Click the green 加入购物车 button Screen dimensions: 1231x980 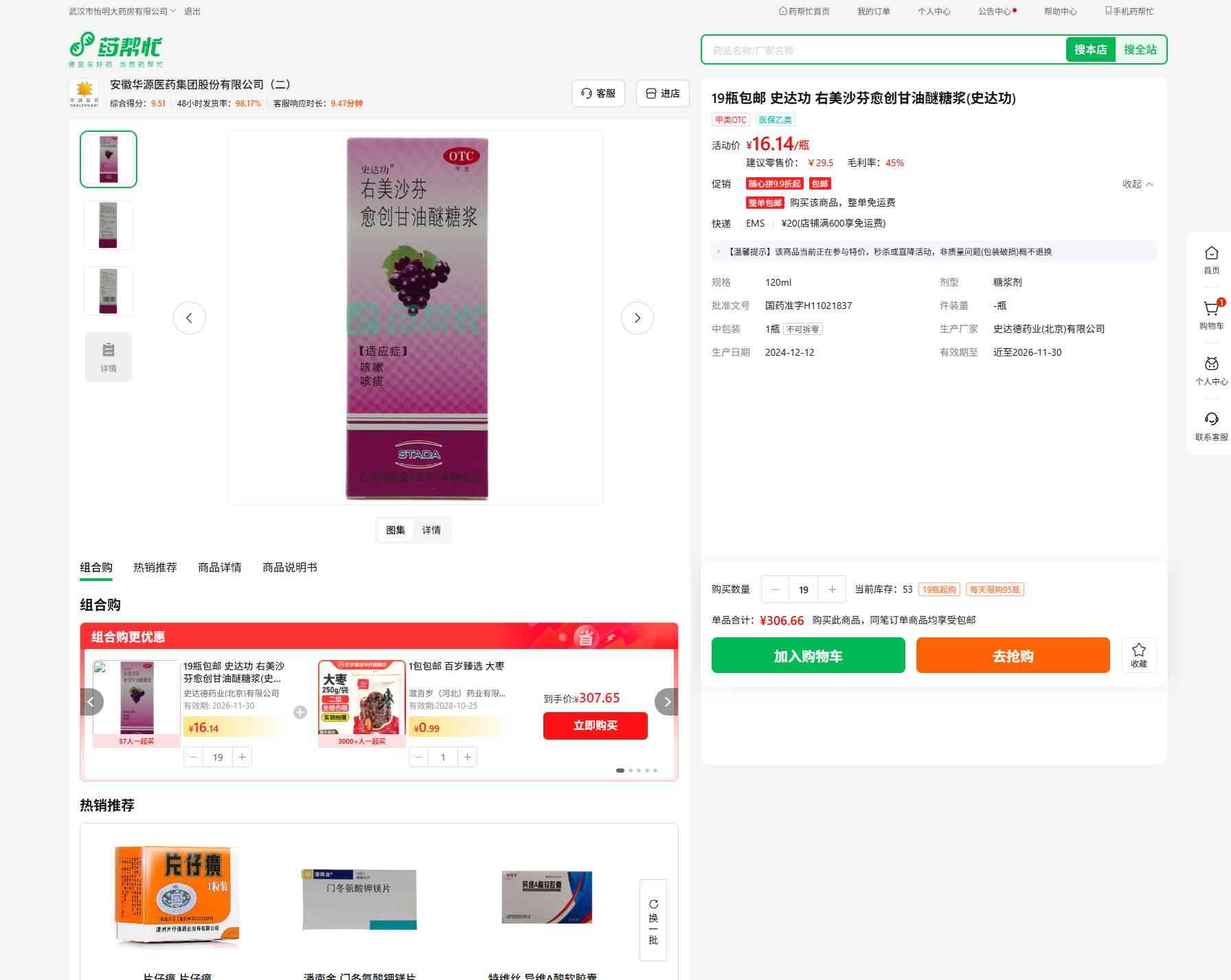808,655
